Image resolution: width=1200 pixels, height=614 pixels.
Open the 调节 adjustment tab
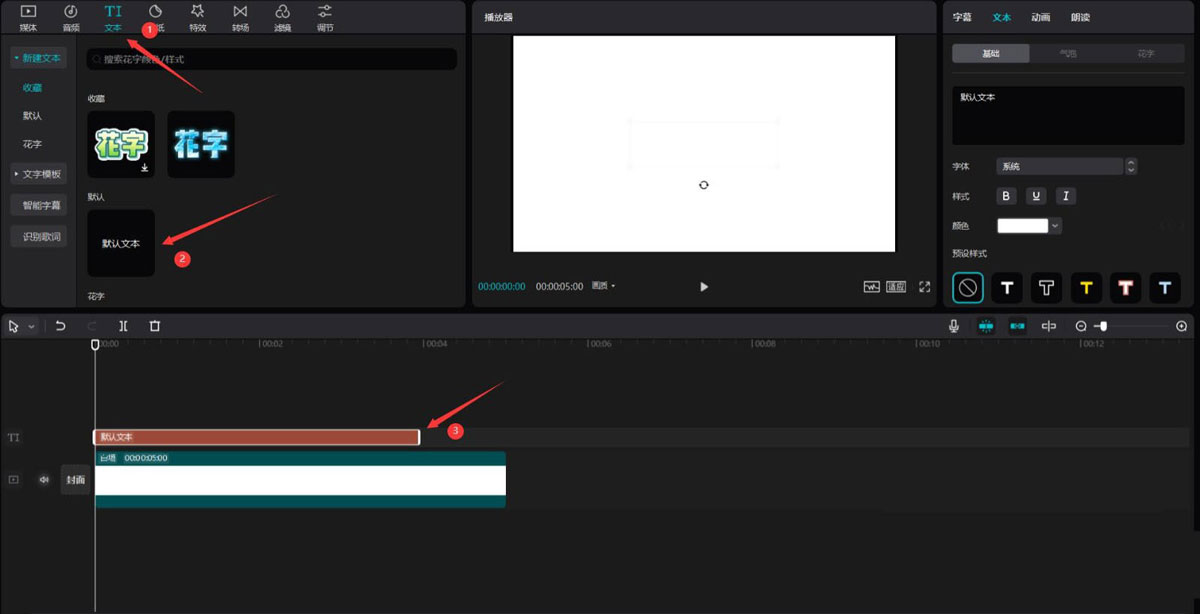pos(325,17)
